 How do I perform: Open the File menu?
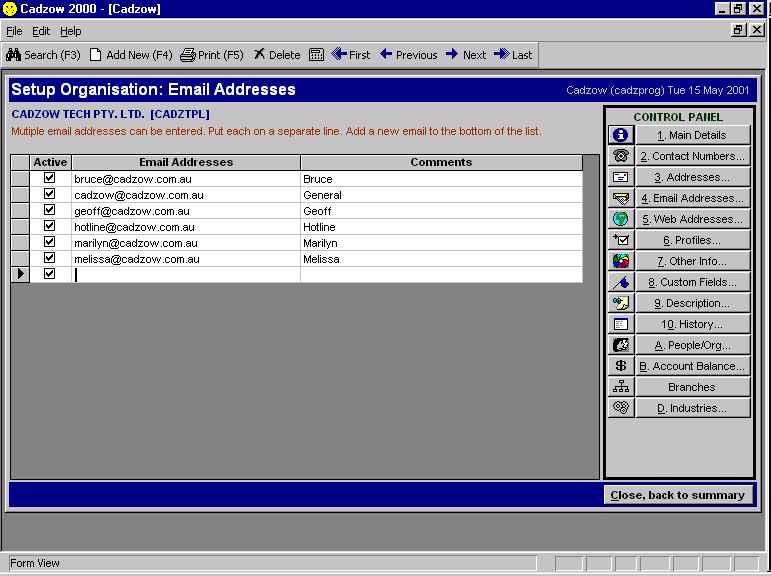(x=14, y=31)
